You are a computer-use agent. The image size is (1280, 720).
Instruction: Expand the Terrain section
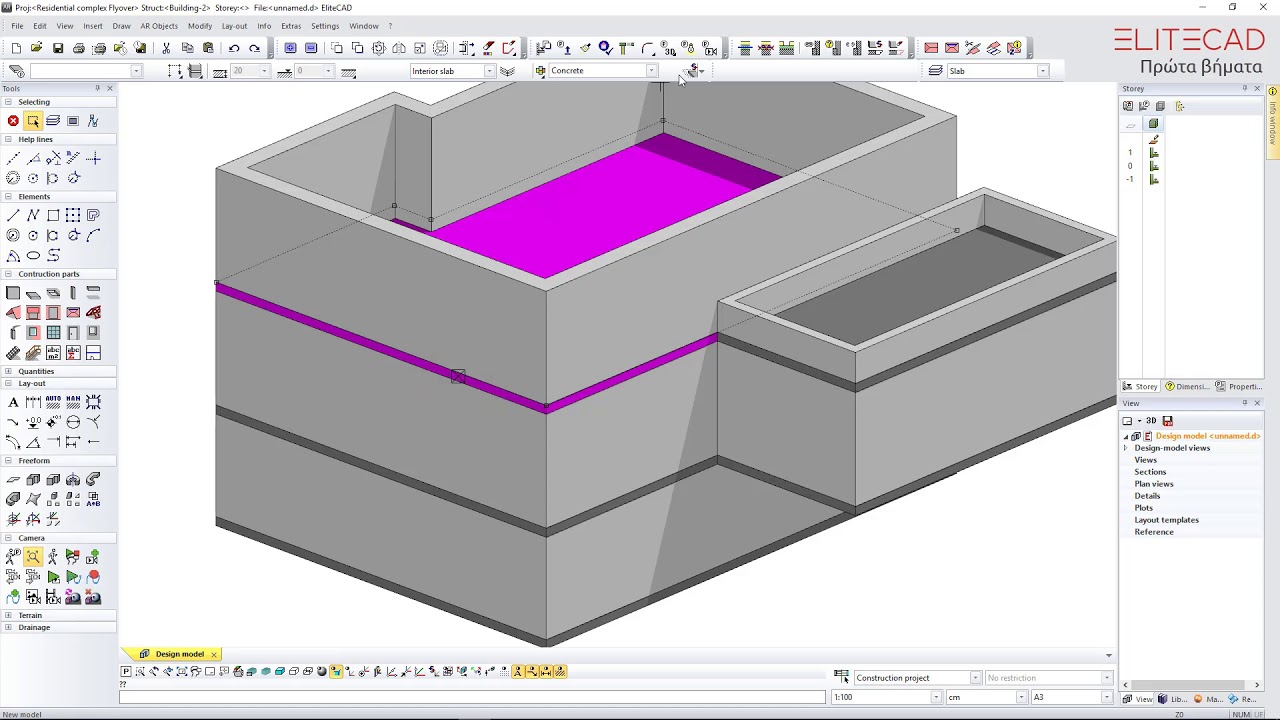9,615
